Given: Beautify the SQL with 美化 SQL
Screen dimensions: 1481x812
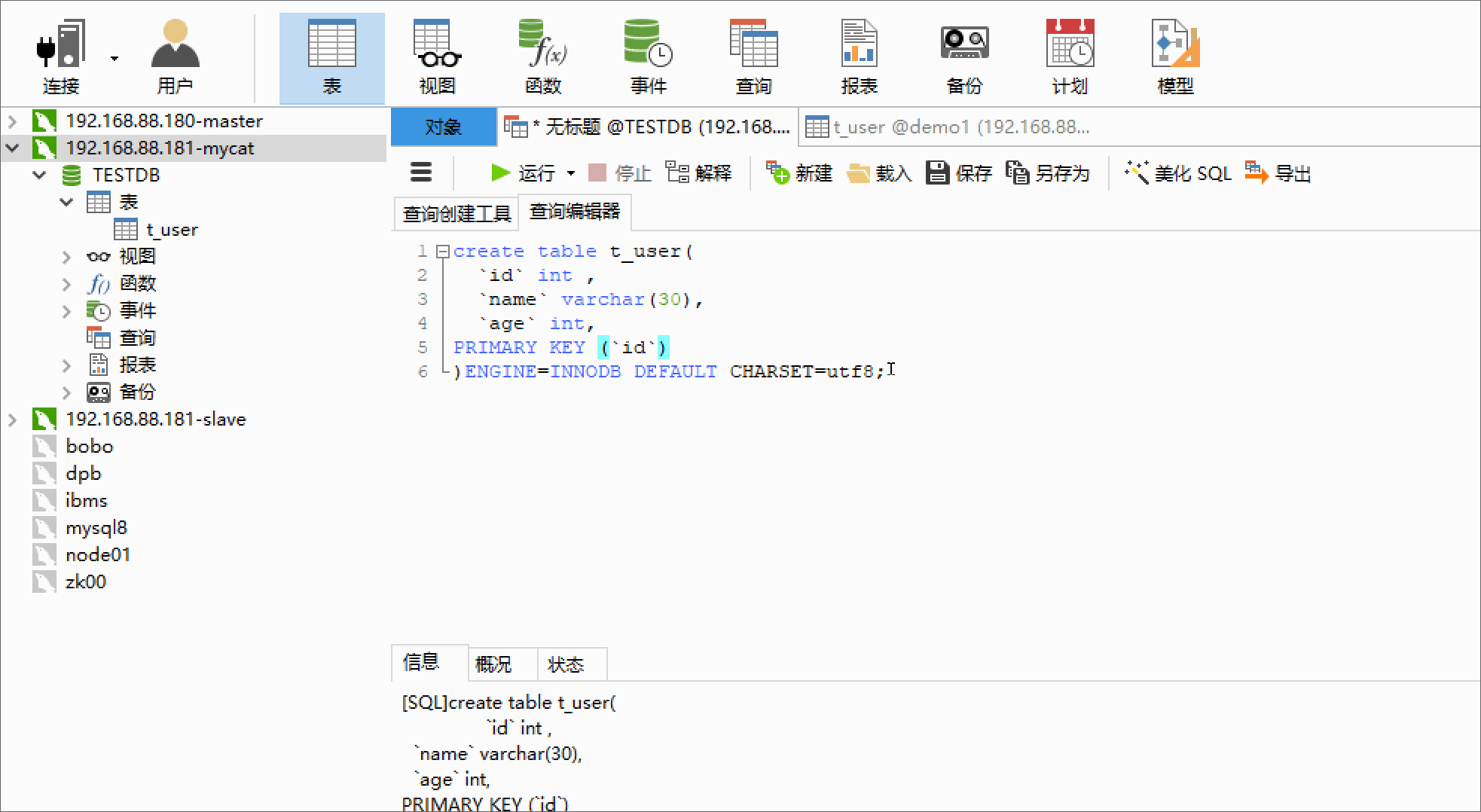Looking at the screenshot, I should tap(1178, 173).
